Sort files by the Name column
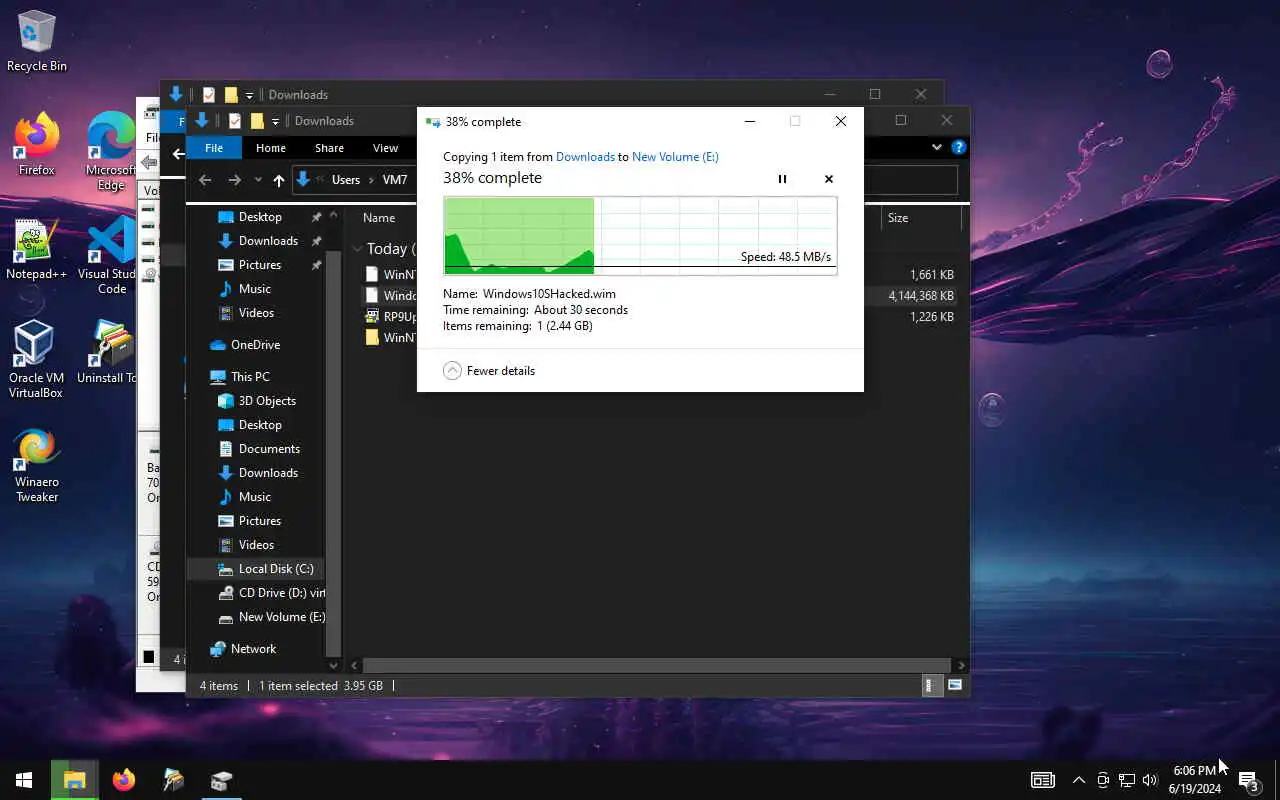1280x800 pixels. click(379, 218)
